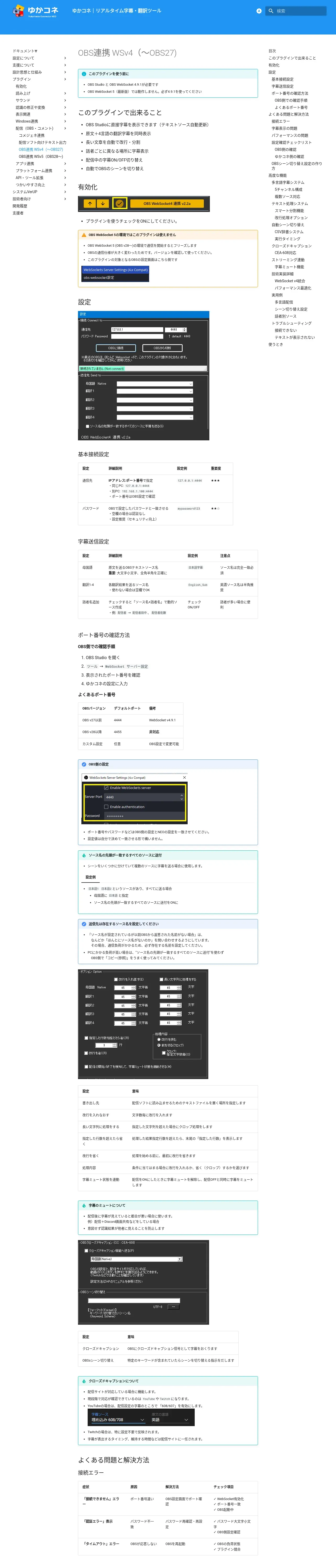
Task: Jump to 基本接続設定 in table of contents
Action: coord(282,79)
